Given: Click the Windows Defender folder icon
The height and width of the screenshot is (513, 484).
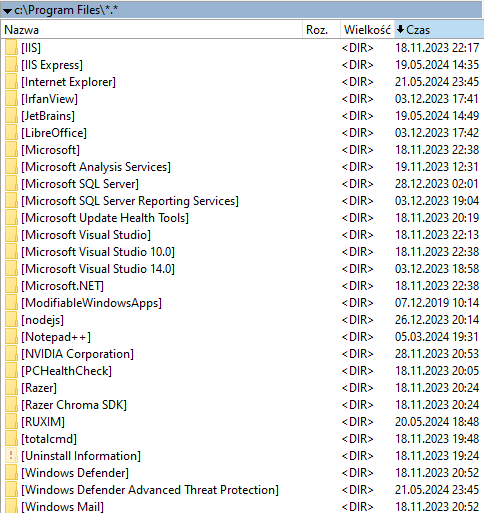Looking at the screenshot, I should coord(11,473).
